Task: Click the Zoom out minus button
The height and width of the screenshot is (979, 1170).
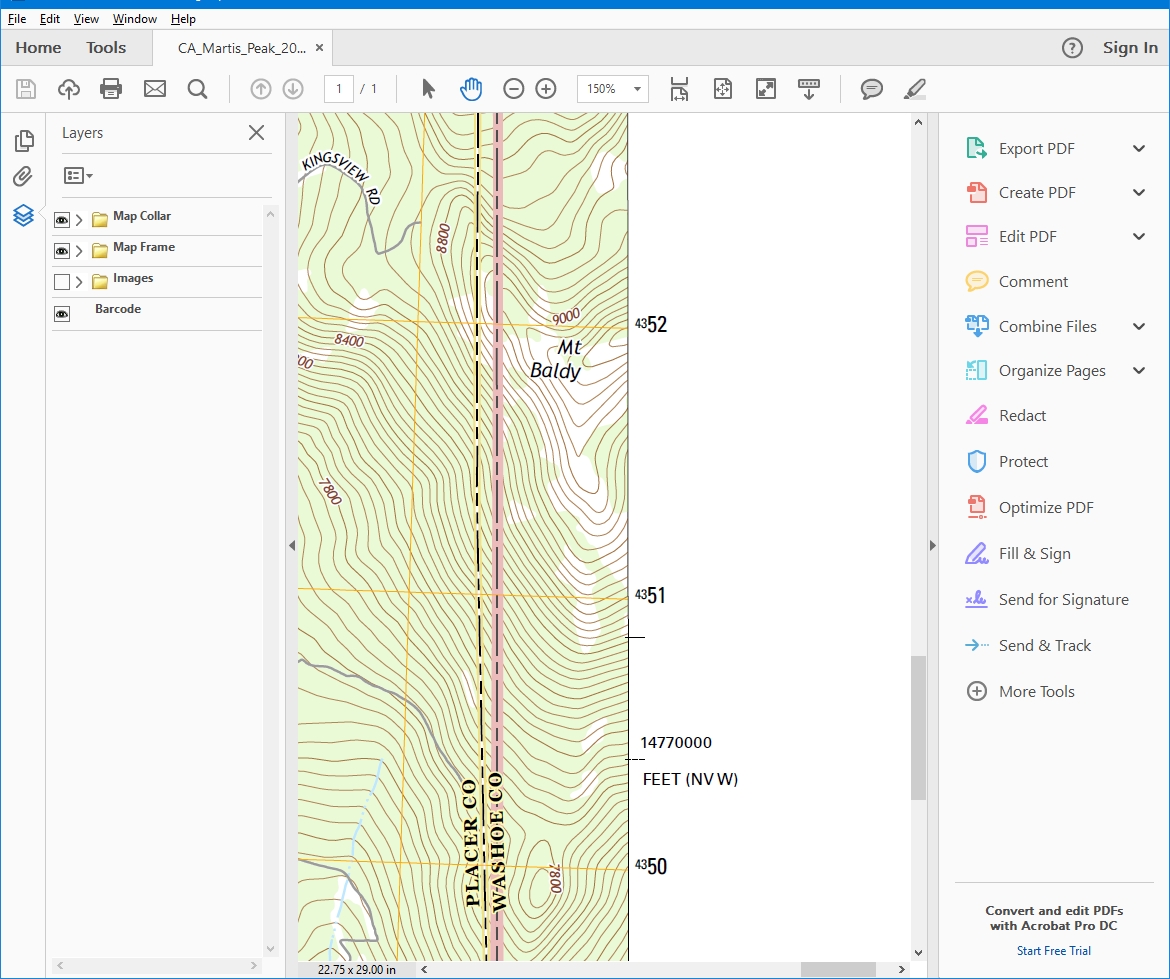Action: [x=513, y=89]
